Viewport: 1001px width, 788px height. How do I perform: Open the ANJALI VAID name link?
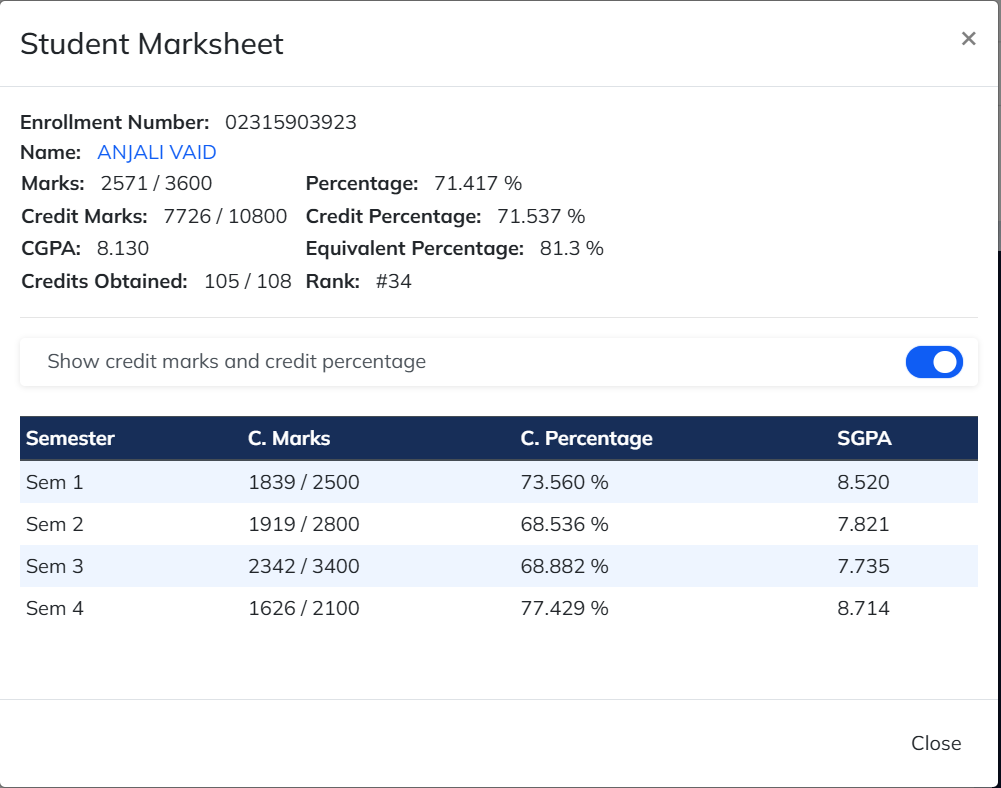pos(156,153)
